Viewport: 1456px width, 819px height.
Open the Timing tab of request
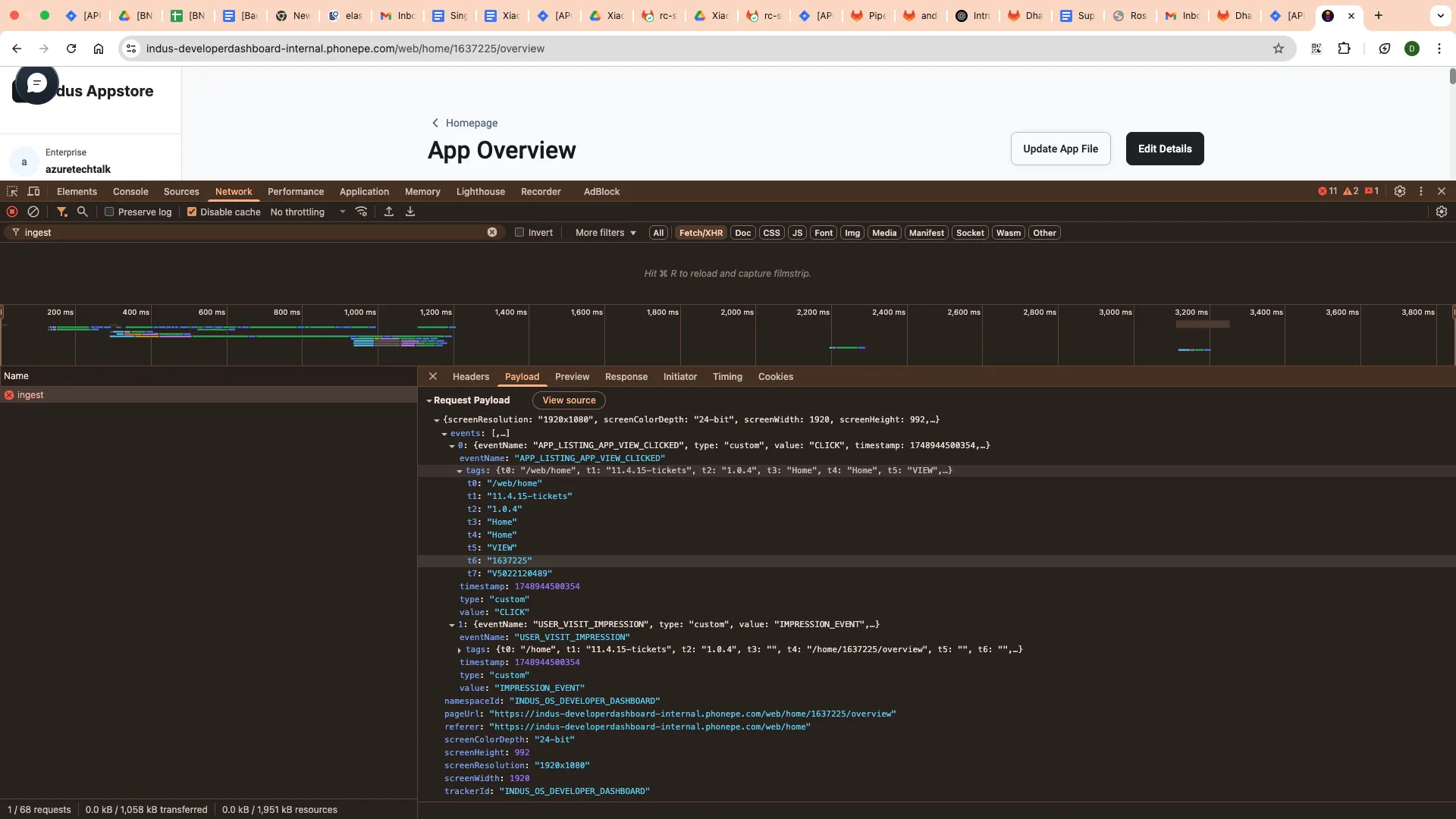[727, 377]
